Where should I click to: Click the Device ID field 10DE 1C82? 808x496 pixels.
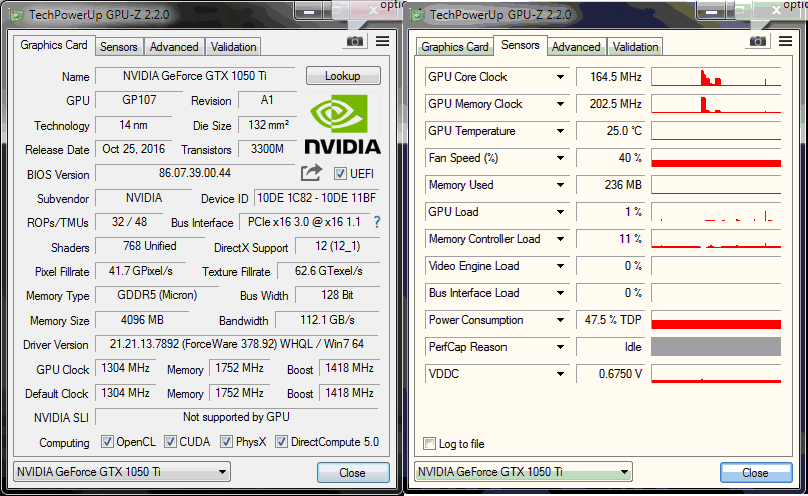click(316, 198)
